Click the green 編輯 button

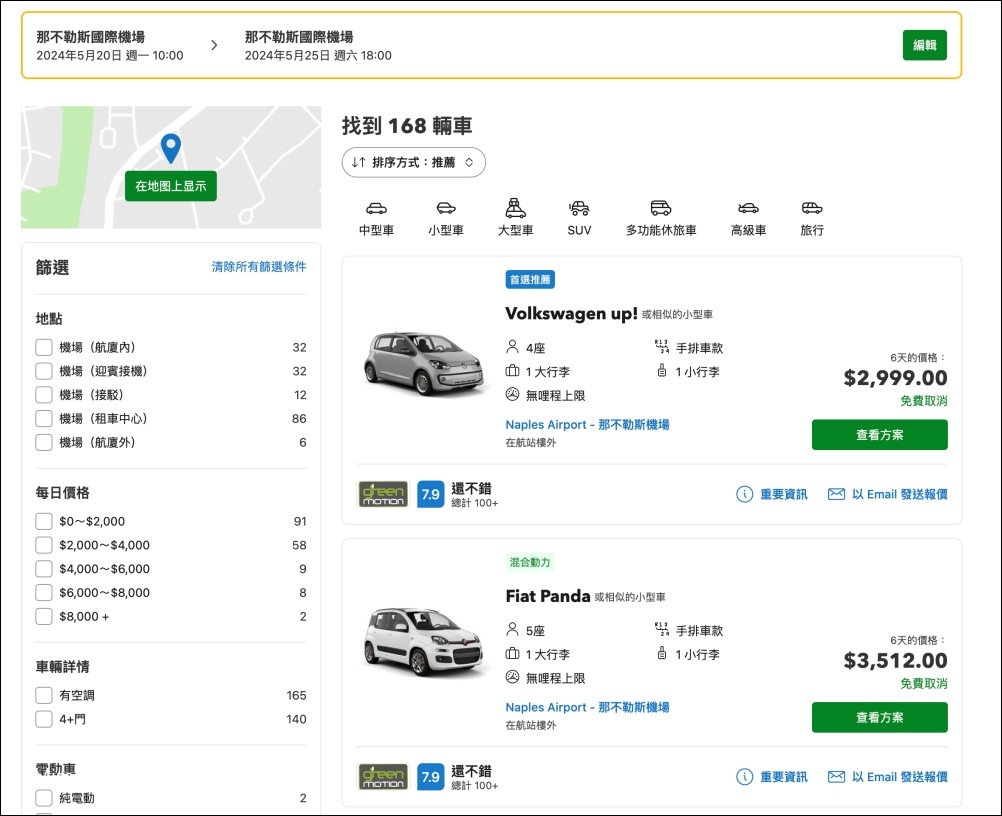(924, 45)
